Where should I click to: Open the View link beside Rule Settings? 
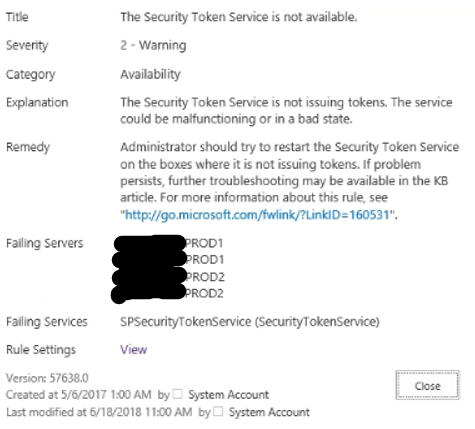133,350
